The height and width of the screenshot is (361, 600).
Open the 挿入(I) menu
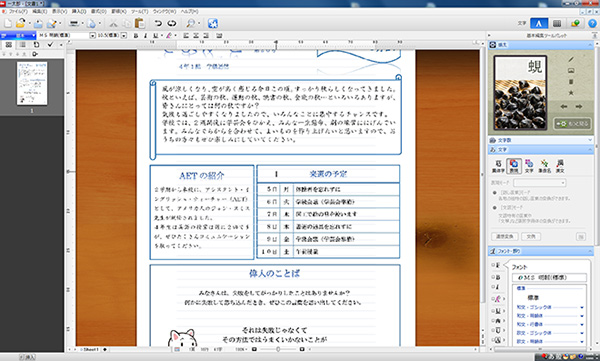click(x=79, y=11)
